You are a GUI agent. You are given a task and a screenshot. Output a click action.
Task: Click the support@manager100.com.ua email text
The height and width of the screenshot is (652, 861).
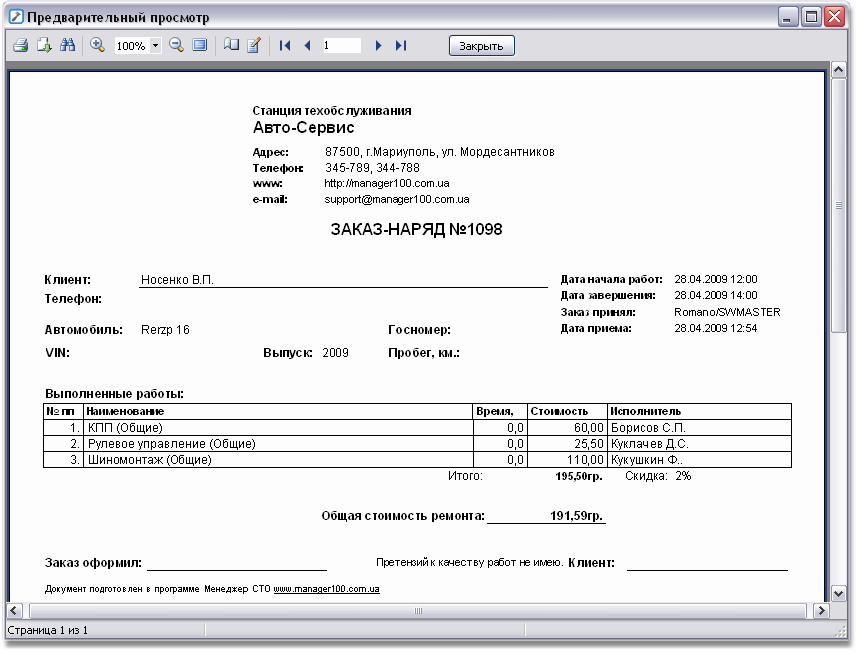(396, 199)
